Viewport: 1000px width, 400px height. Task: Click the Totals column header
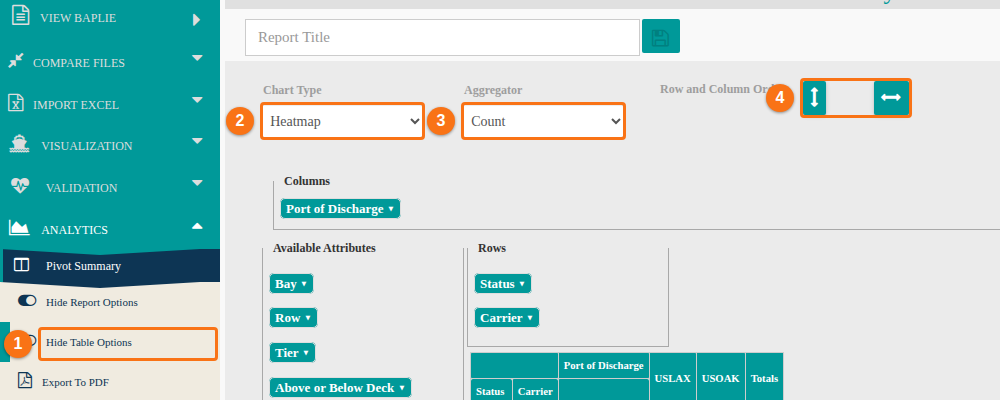(x=764, y=378)
